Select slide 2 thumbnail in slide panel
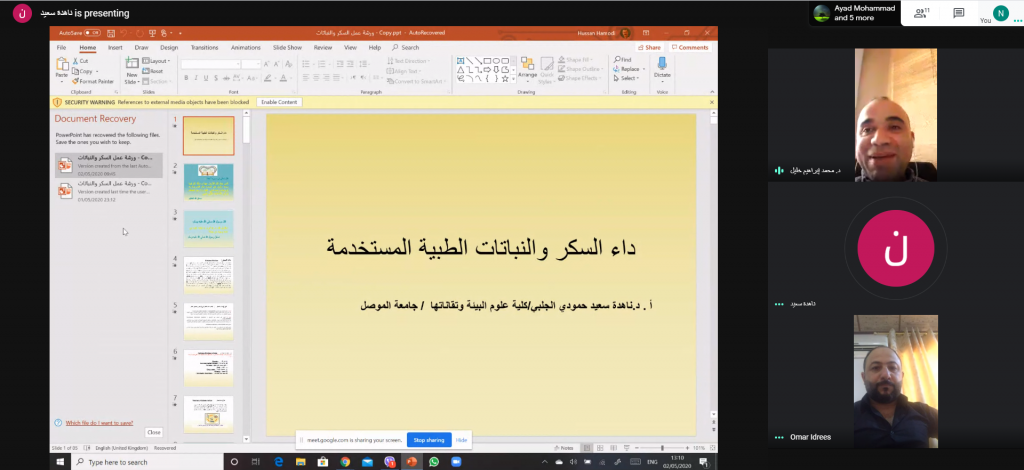 click(x=208, y=182)
